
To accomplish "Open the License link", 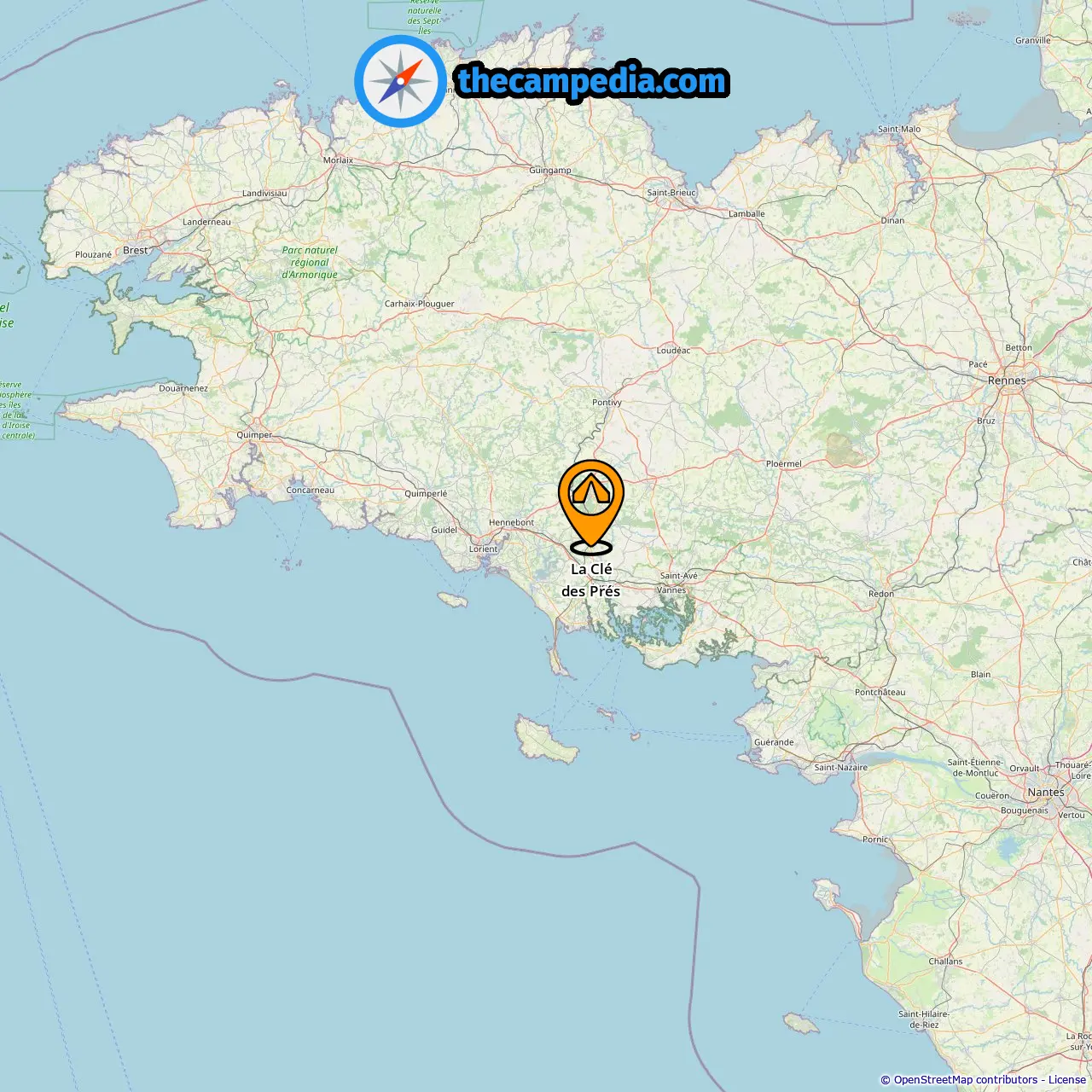I will 1067,1080.
